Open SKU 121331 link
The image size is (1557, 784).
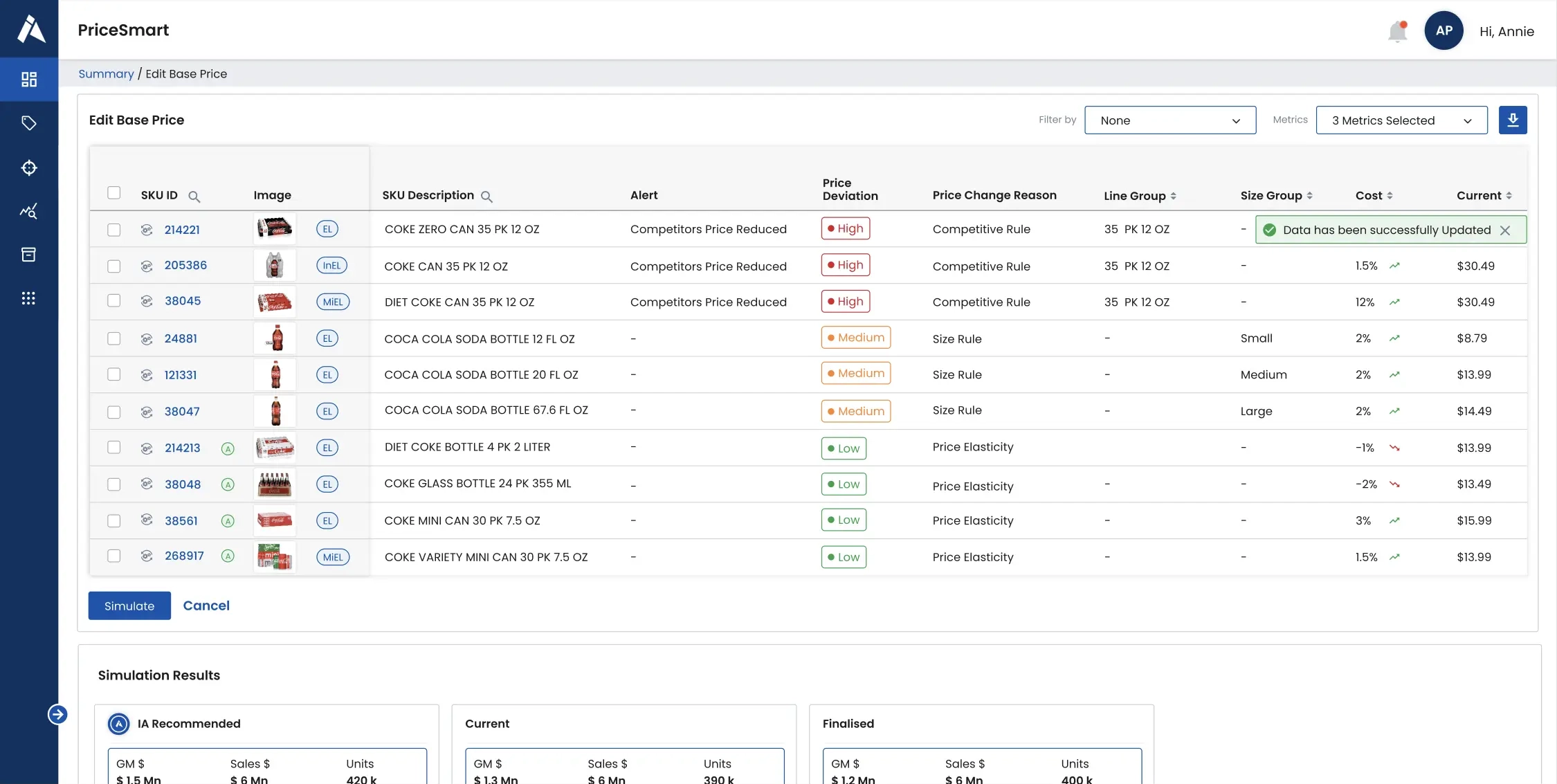point(181,375)
